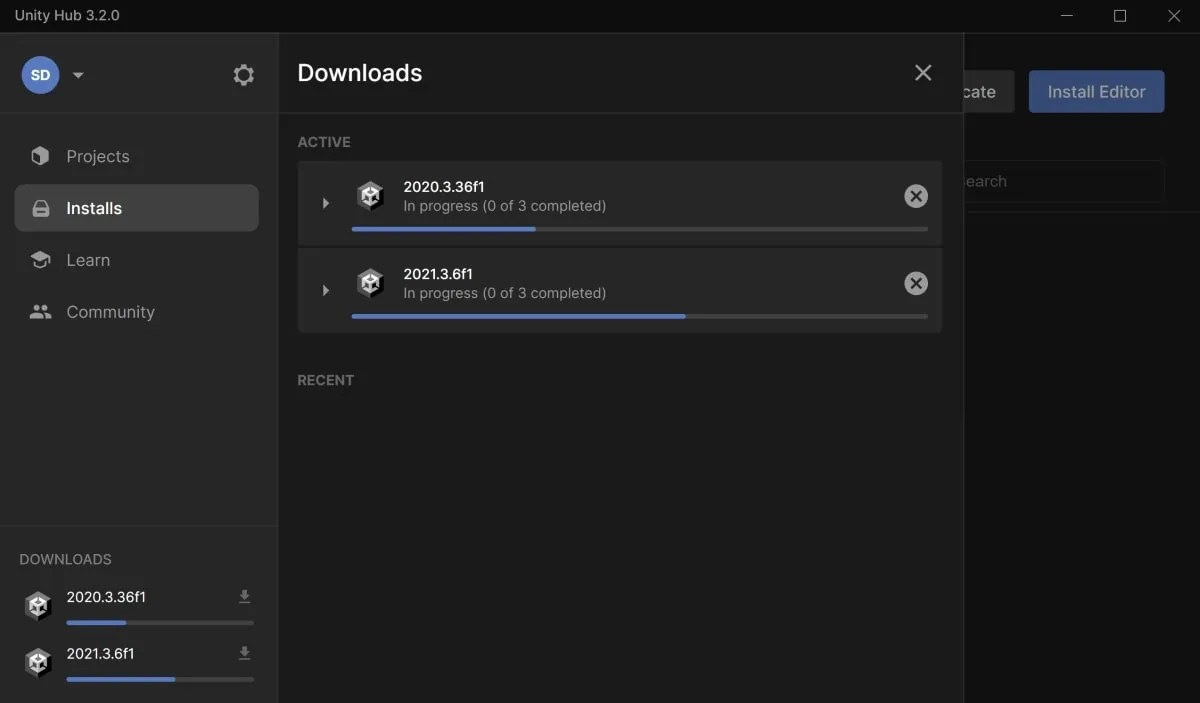1200x703 pixels.
Task: Select the ACTIVE downloads section header
Action: pos(324,142)
